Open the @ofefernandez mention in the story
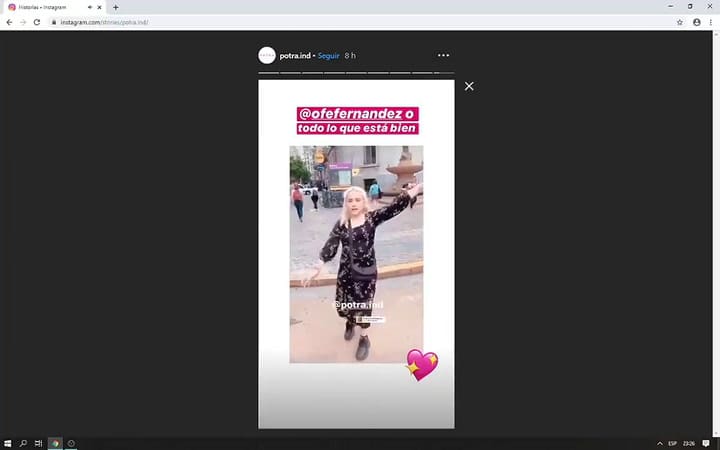The width and height of the screenshot is (720, 450). tap(350, 113)
